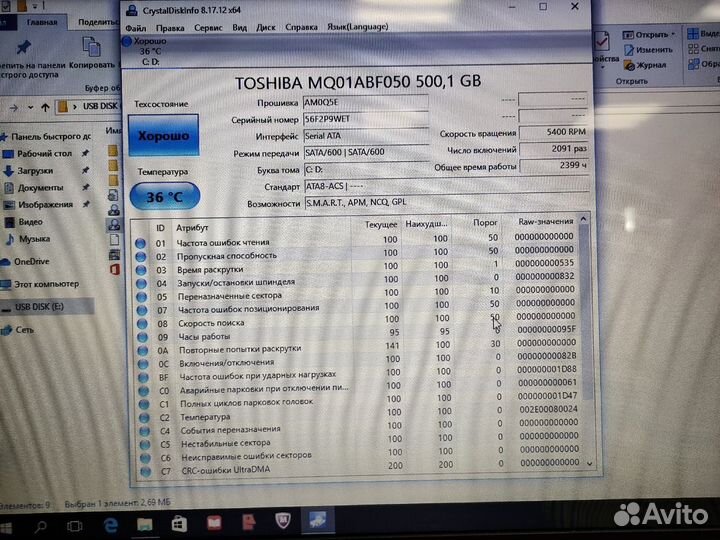Screen dimensions: 720x540
Task: Open the Вид menu
Action: (239, 28)
